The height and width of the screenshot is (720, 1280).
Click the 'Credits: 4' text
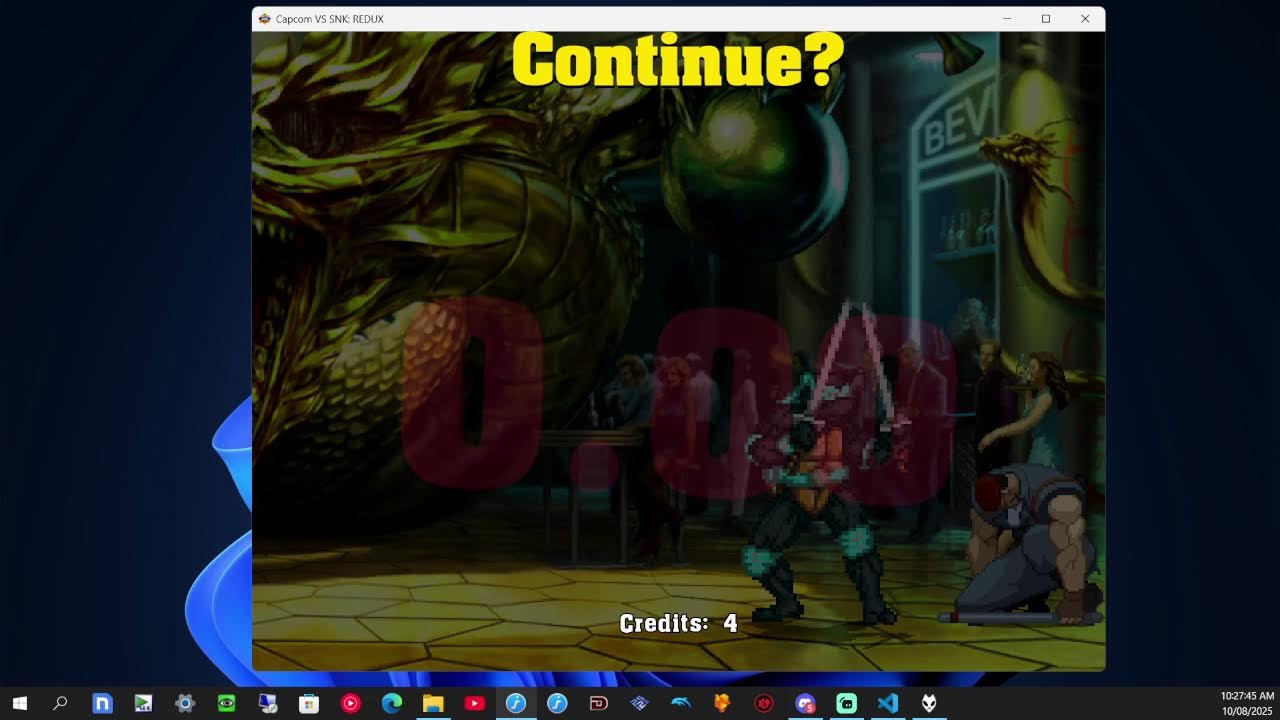[x=678, y=623]
